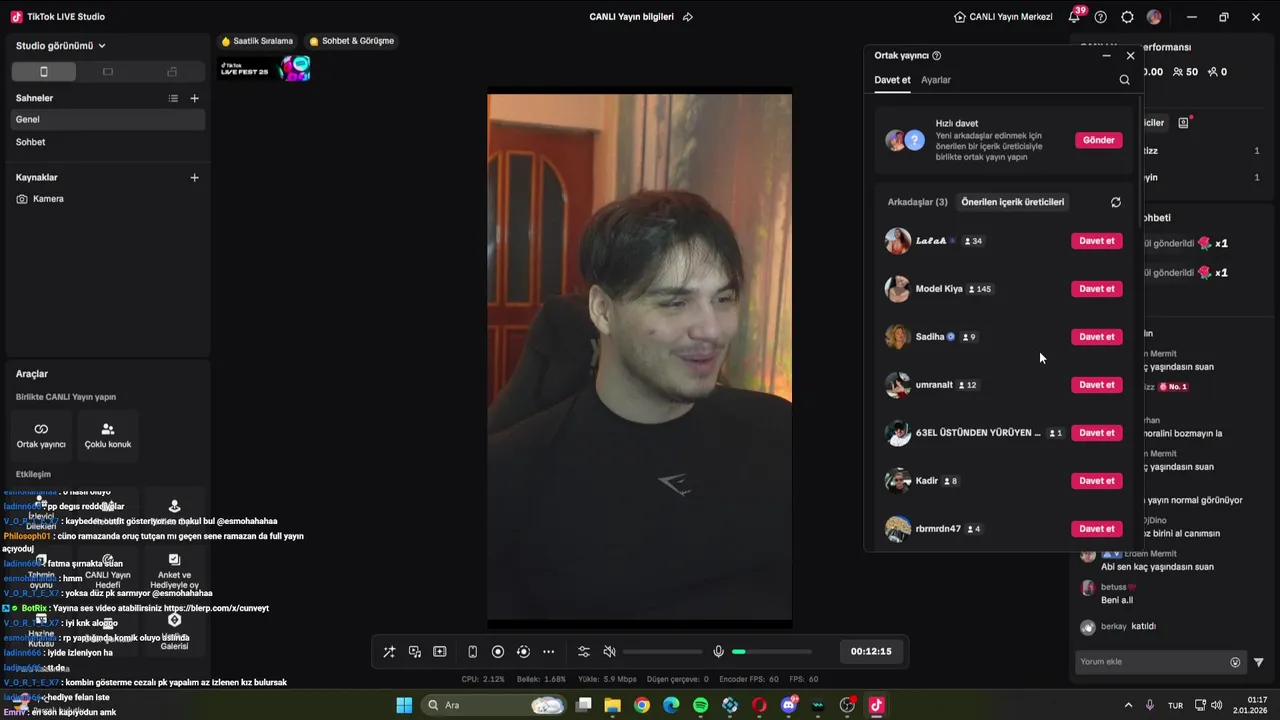Image resolution: width=1280 pixels, height=720 pixels.
Task: Invite Kadir with Davet et
Action: pos(1097,481)
